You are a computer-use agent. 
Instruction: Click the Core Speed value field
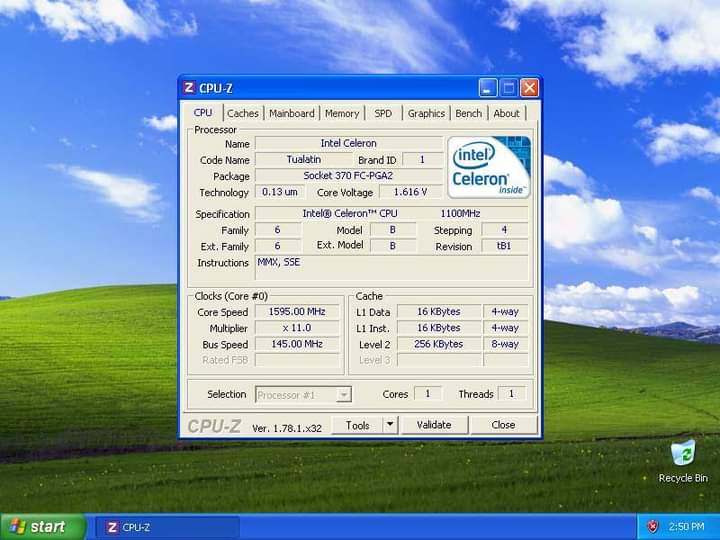point(297,312)
